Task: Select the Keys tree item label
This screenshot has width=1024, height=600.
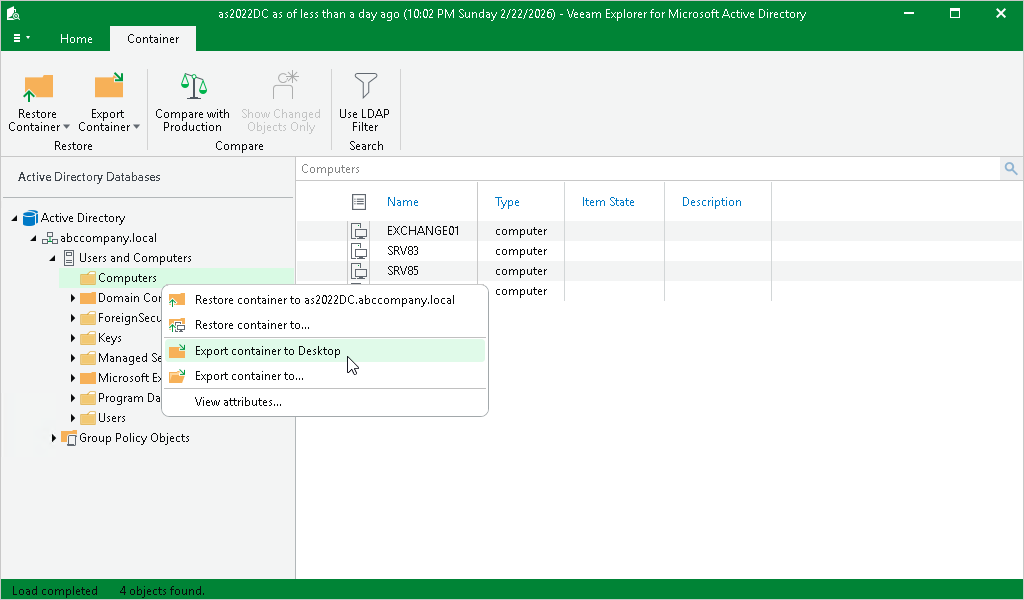Action: (110, 338)
